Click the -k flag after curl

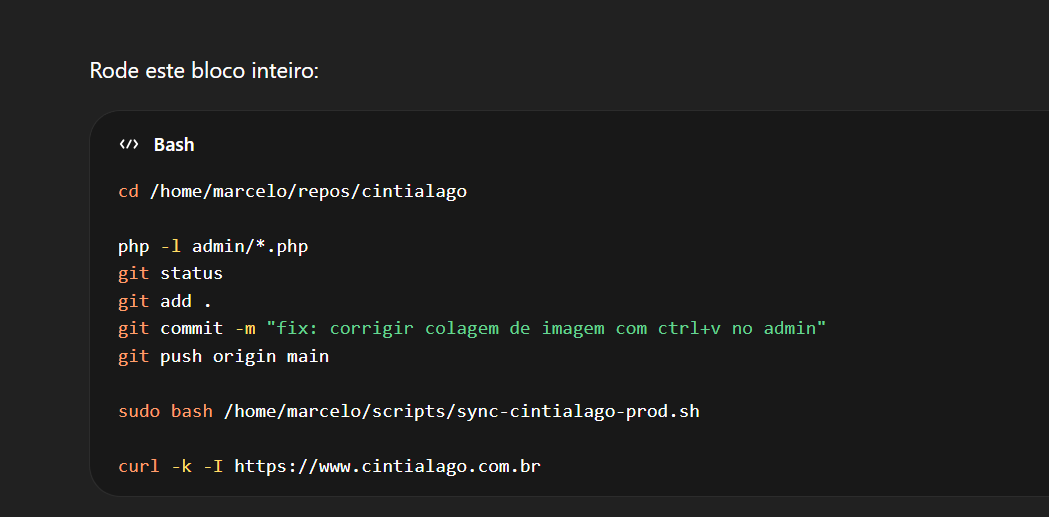(181, 466)
